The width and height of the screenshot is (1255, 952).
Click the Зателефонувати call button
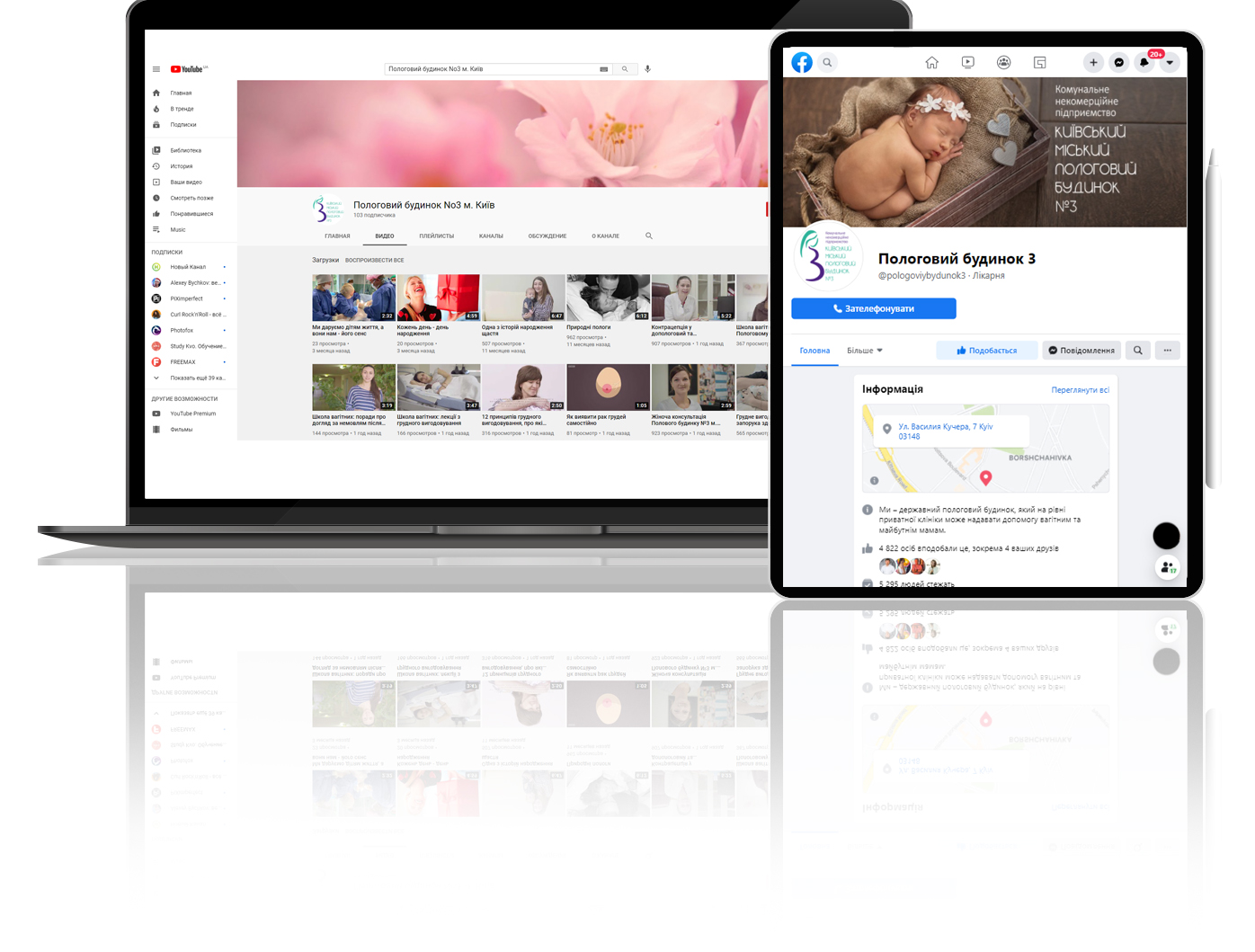click(874, 308)
